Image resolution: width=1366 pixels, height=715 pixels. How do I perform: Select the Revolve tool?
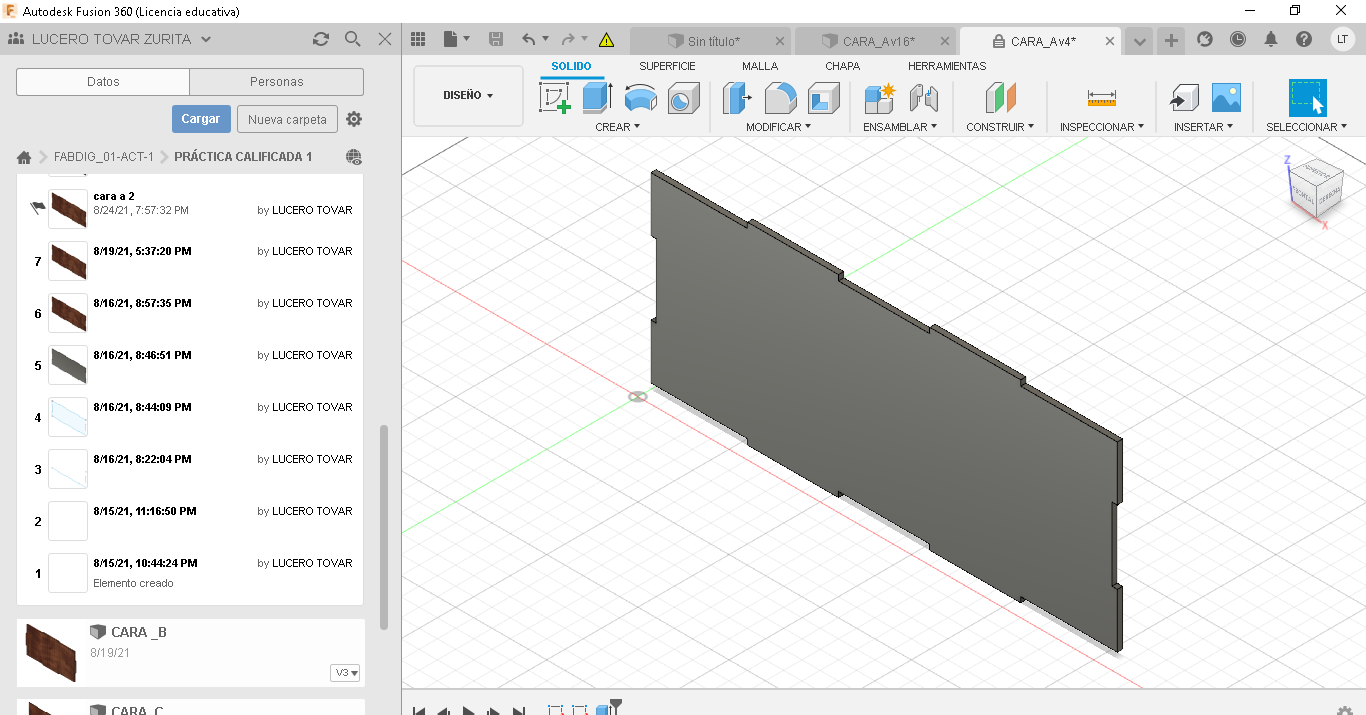pos(641,98)
